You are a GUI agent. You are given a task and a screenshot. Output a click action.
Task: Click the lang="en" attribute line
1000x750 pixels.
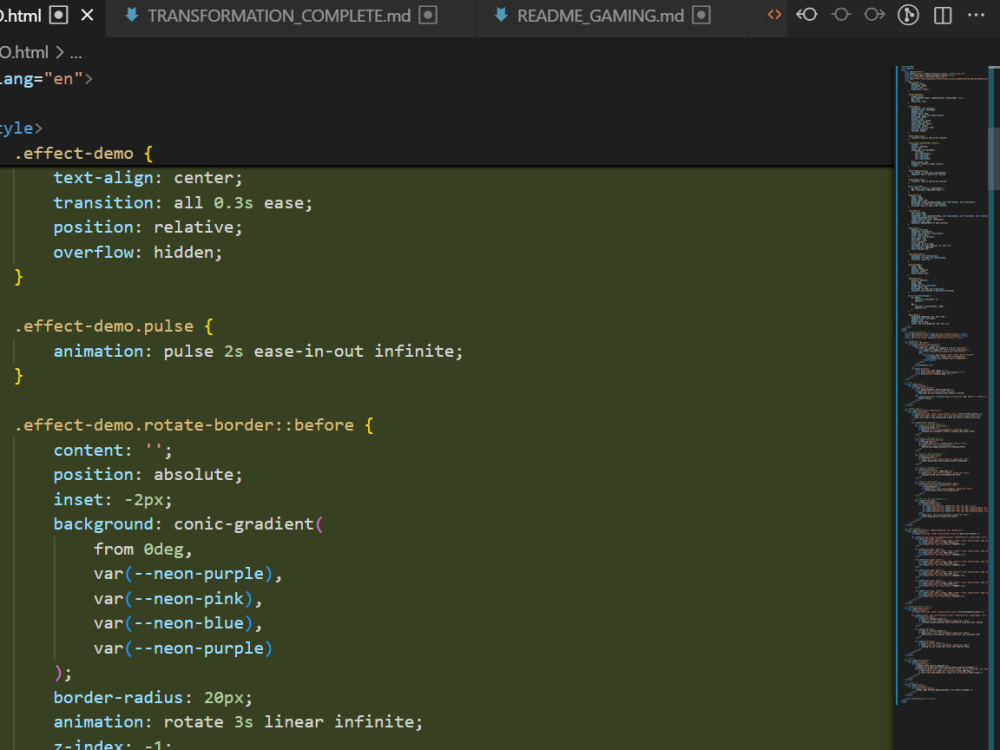[46, 79]
